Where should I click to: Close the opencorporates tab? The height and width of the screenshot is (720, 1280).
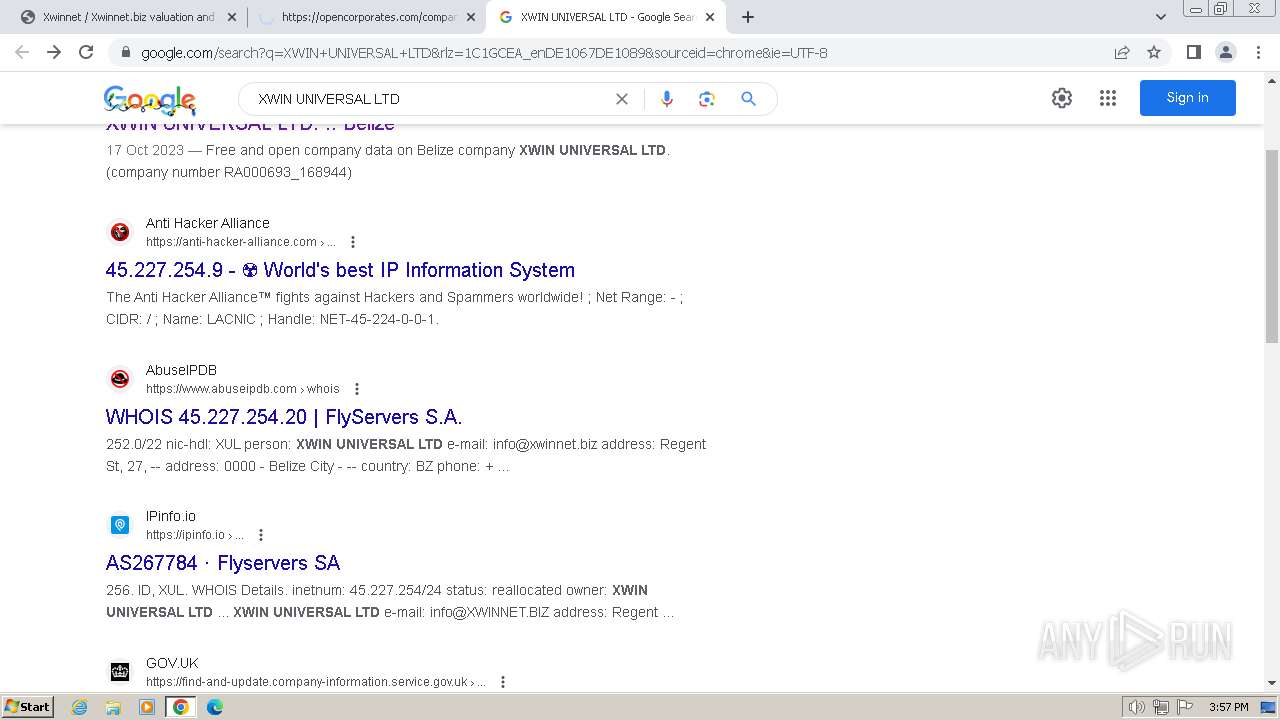click(x=470, y=17)
